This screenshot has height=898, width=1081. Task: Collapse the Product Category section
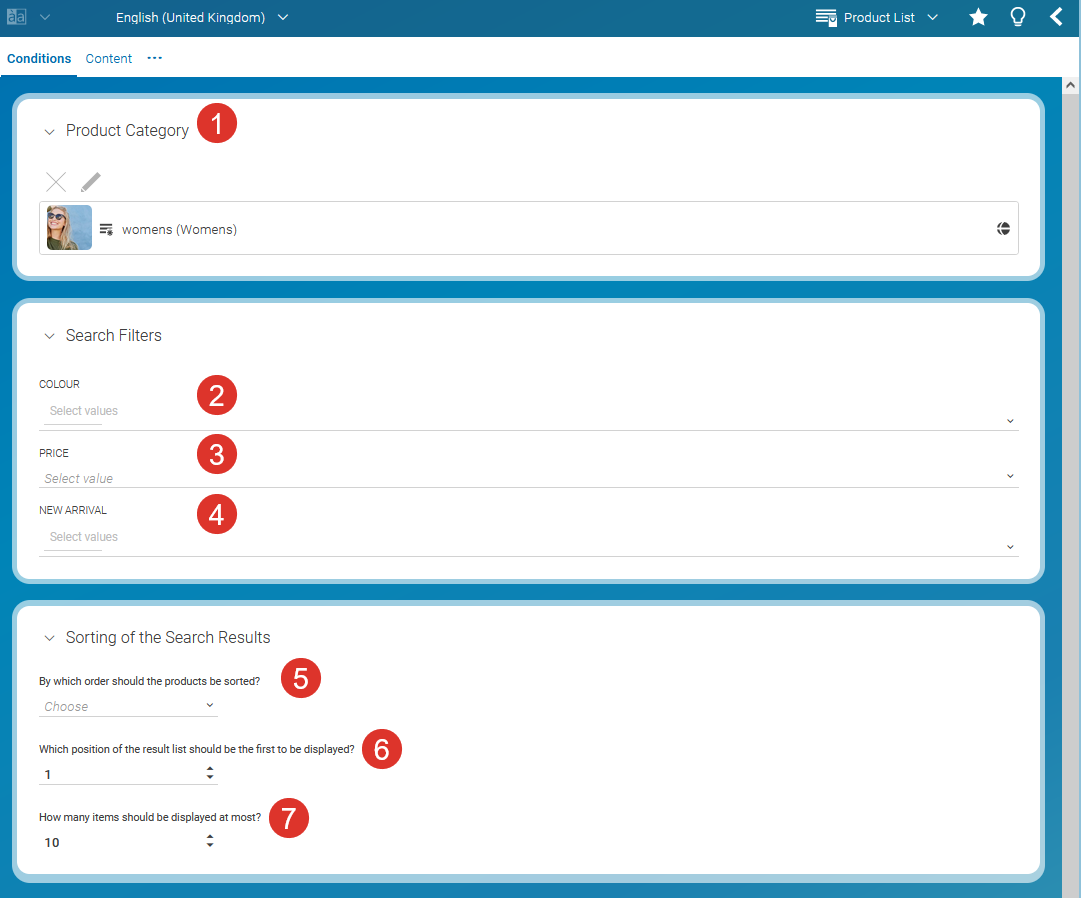(x=49, y=131)
